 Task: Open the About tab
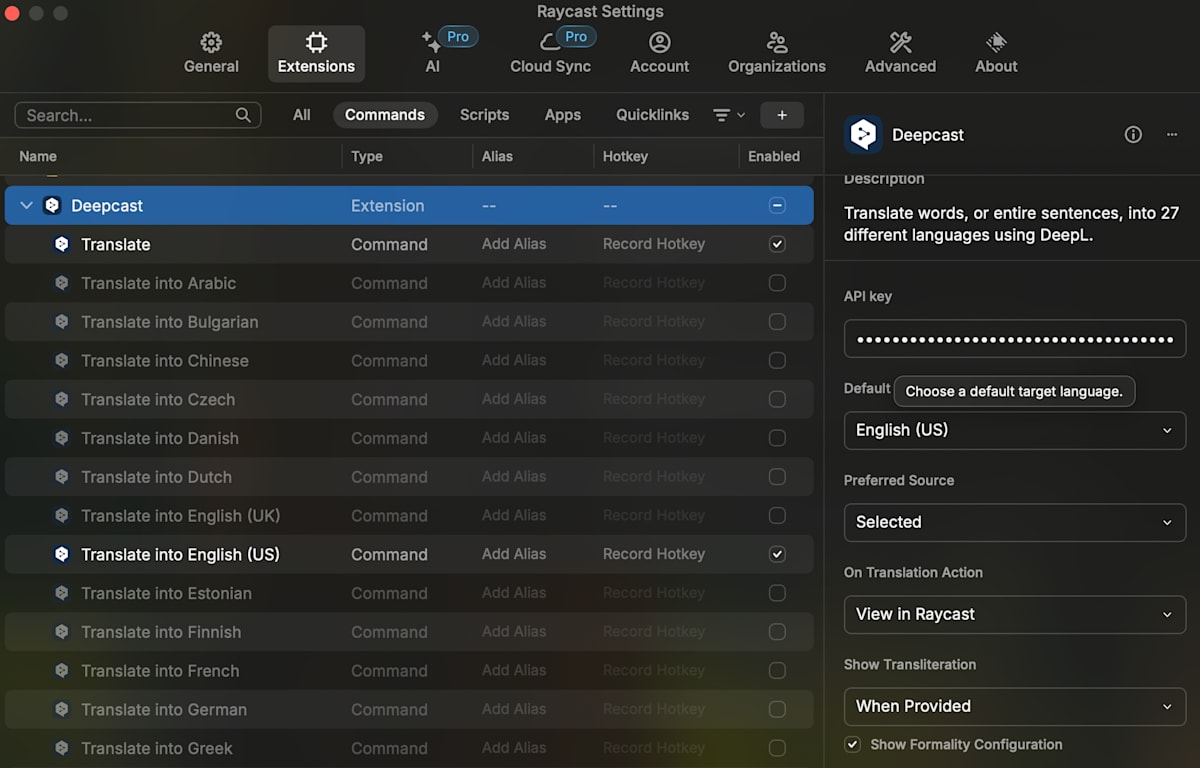tap(996, 53)
